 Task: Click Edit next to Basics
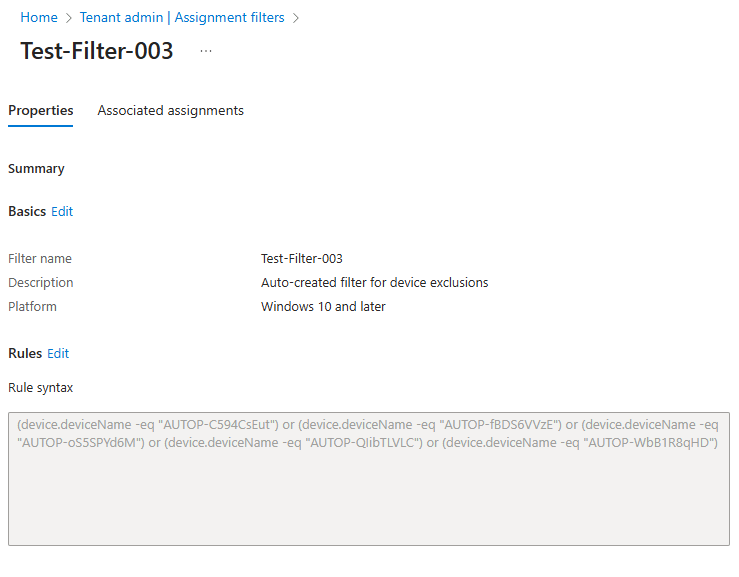62,212
